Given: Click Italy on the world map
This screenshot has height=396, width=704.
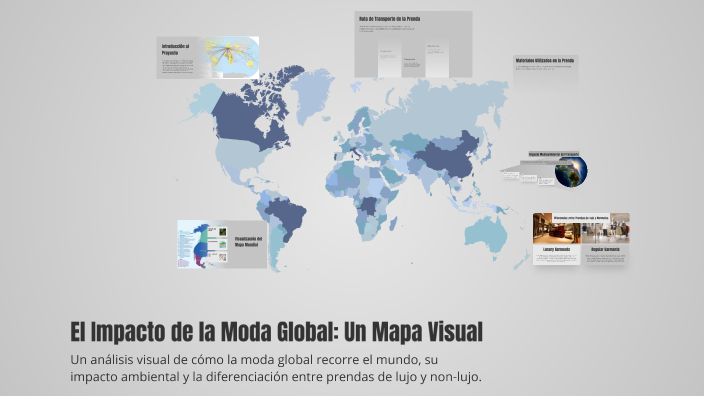Looking at the screenshot, I should [356, 153].
